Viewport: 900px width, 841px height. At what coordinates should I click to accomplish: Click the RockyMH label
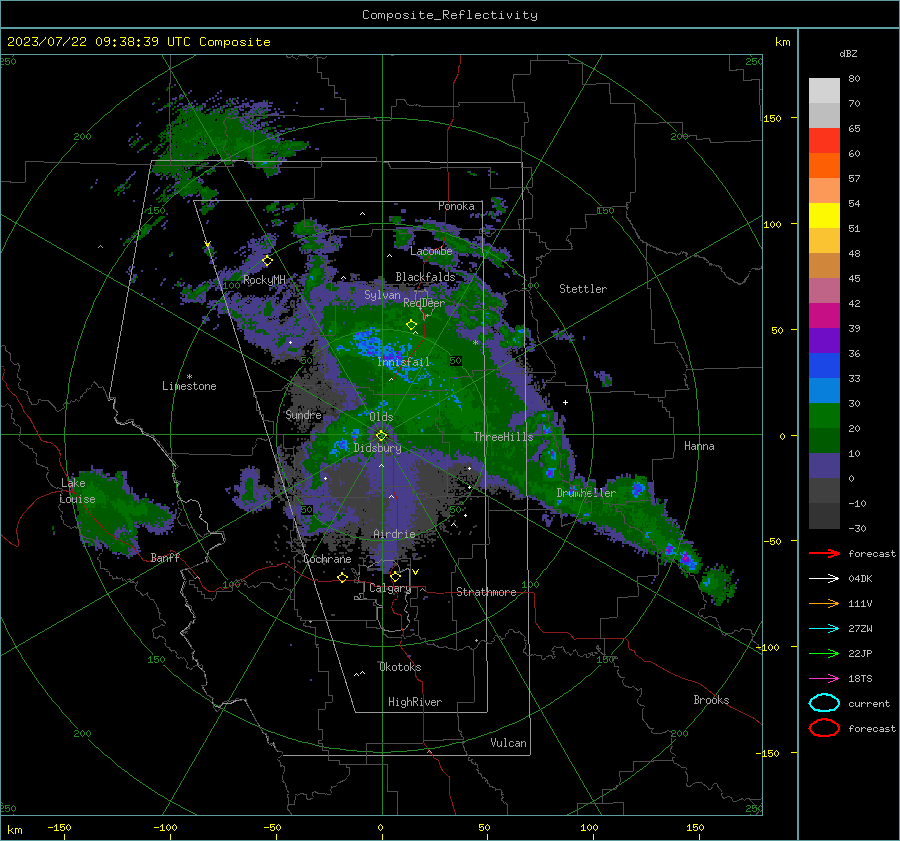tap(264, 280)
